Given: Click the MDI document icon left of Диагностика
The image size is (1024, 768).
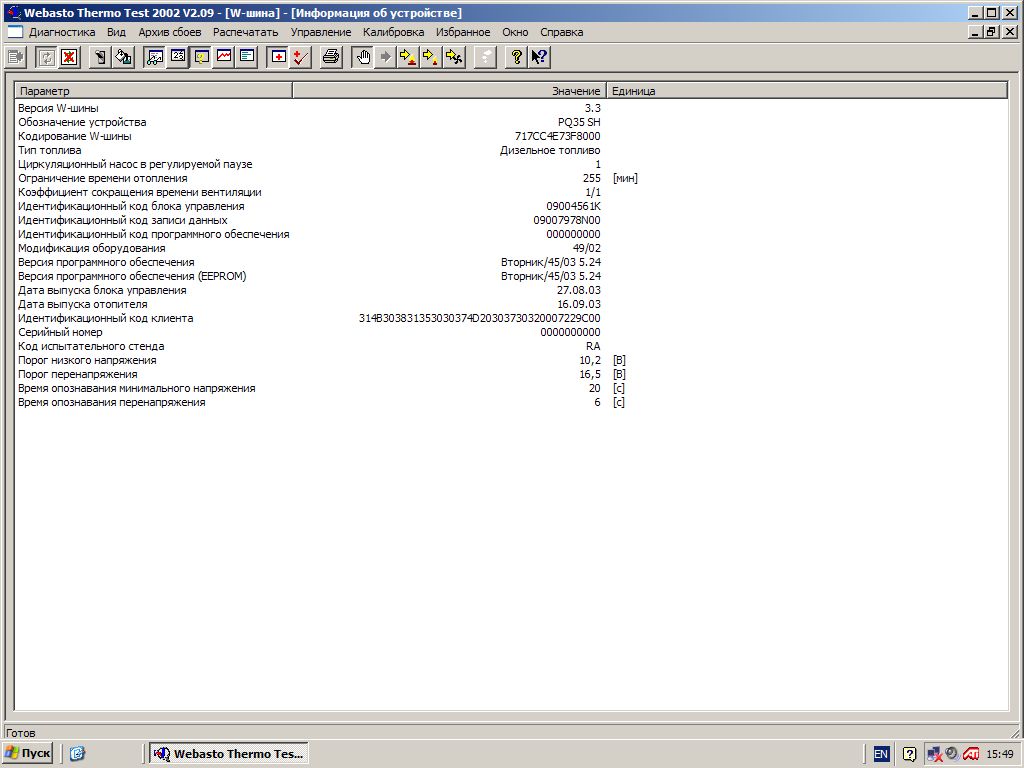Looking at the screenshot, I should [15, 32].
